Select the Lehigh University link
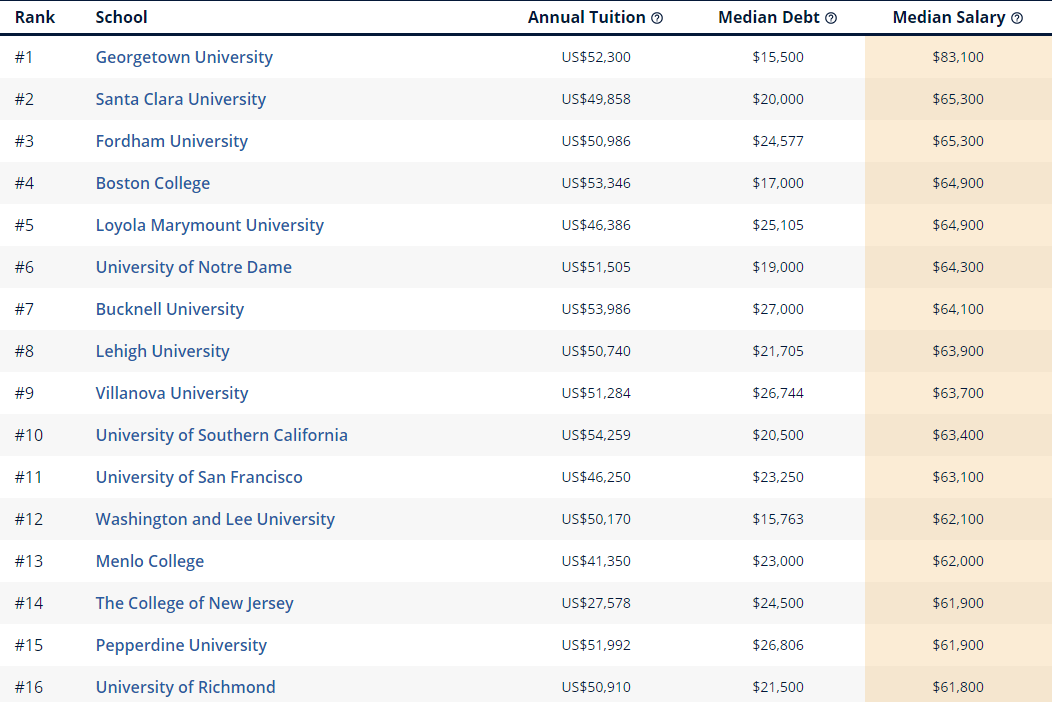This screenshot has height=702, width=1052. point(162,351)
